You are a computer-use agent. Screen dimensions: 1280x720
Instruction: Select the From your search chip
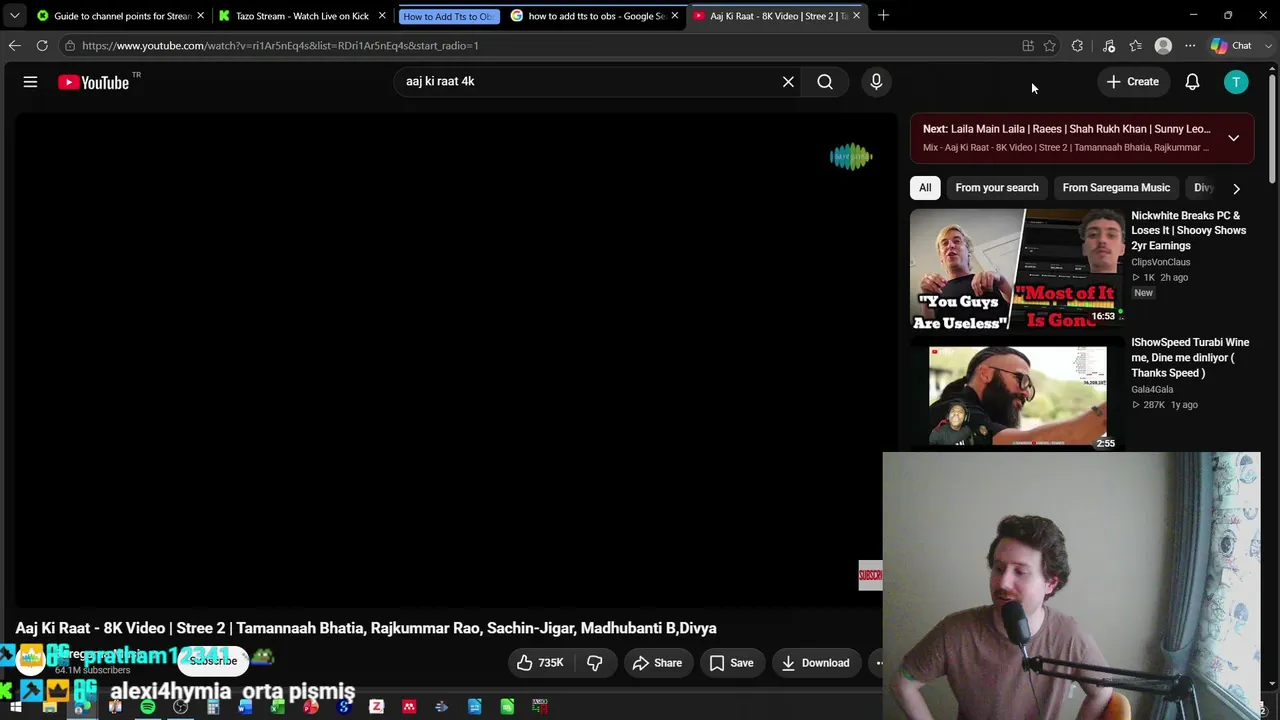coord(997,188)
